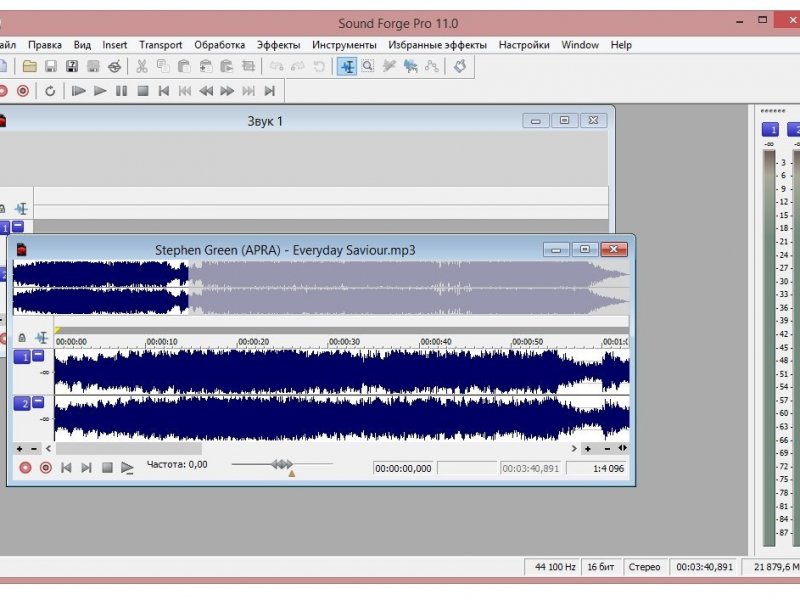This screenshot has height=600, width=800.
Task: Click the Redo arrow icon
Action: coord(297,66)
